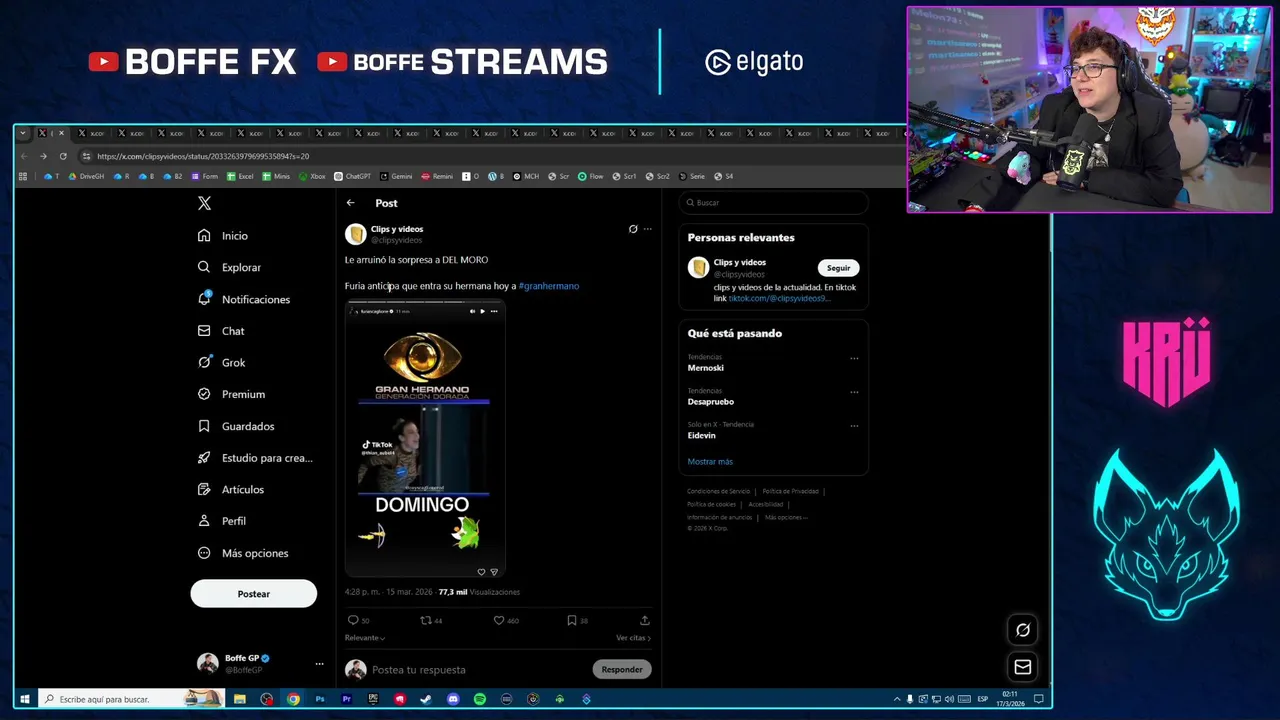This screenshot has width=1280, height=720.
Task: Click the Buscar search field
Action: [773, 202]
